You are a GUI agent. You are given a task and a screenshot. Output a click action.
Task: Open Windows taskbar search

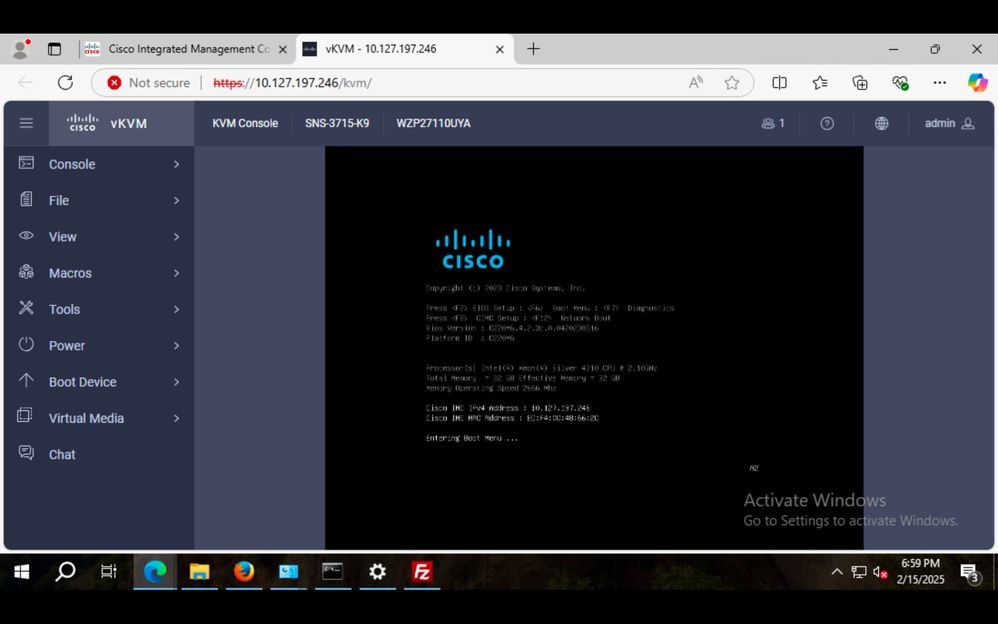pos(65,572)
